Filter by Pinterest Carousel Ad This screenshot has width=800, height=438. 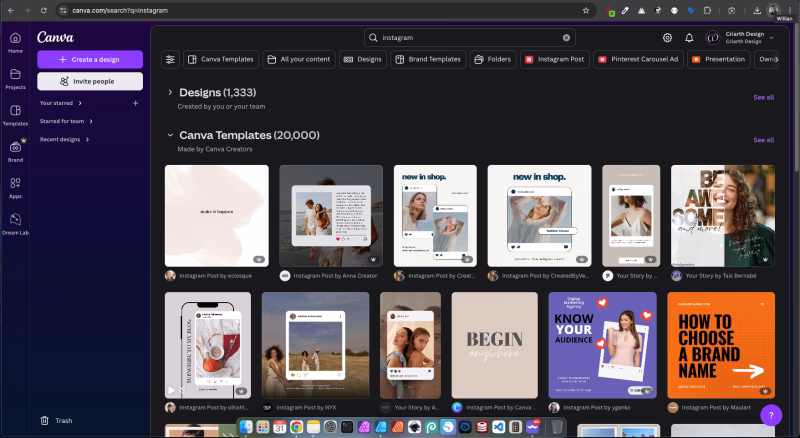pos(638,59)
